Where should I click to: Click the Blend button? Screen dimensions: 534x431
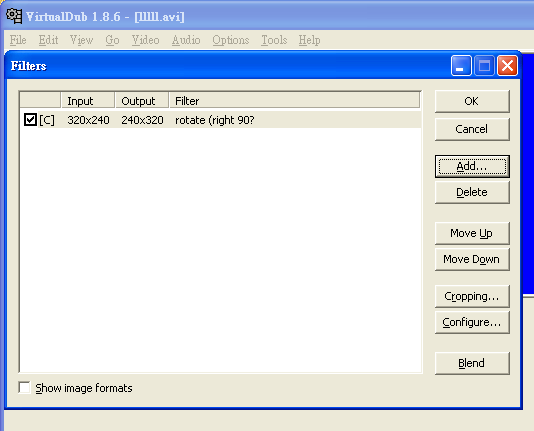[472, 363]
